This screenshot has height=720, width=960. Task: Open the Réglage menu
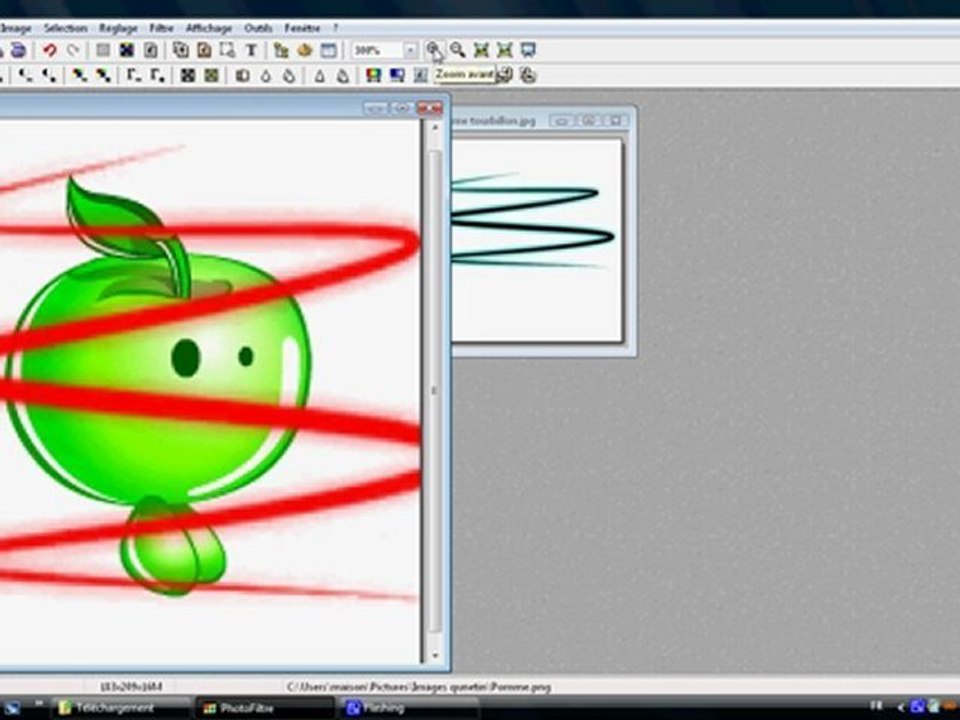point(118,28)
